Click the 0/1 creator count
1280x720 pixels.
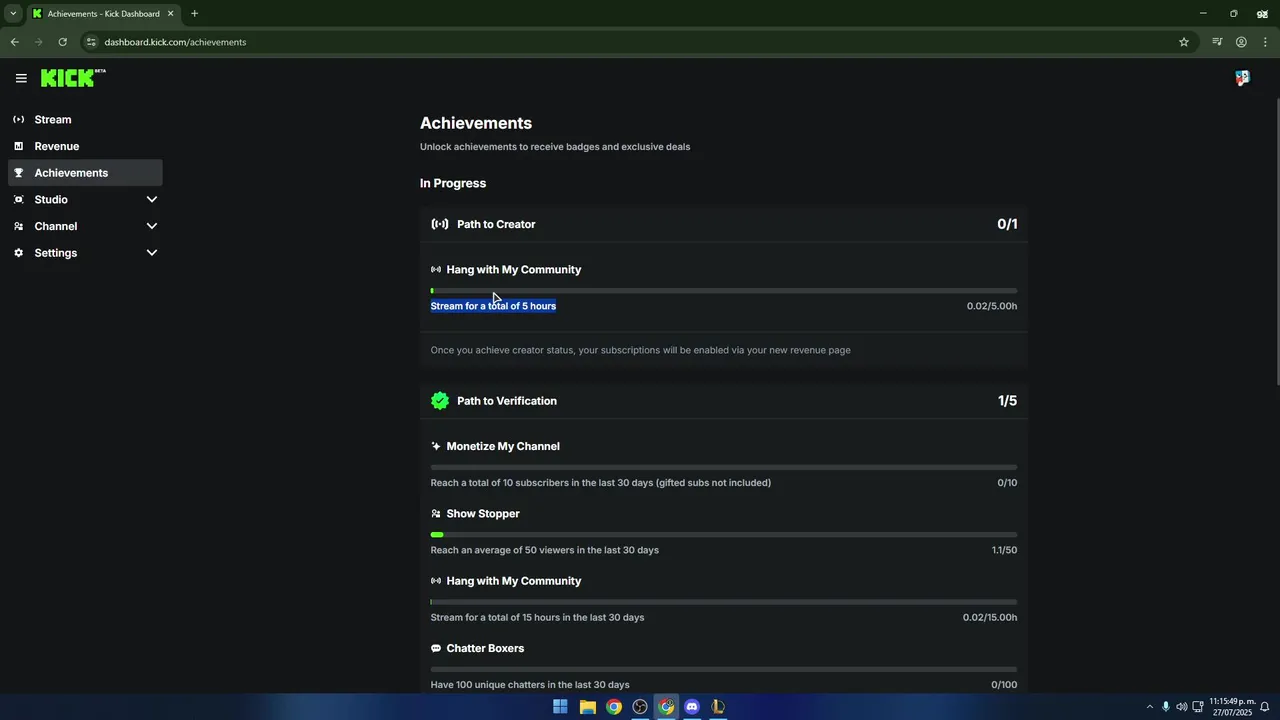pos(1007,224)
